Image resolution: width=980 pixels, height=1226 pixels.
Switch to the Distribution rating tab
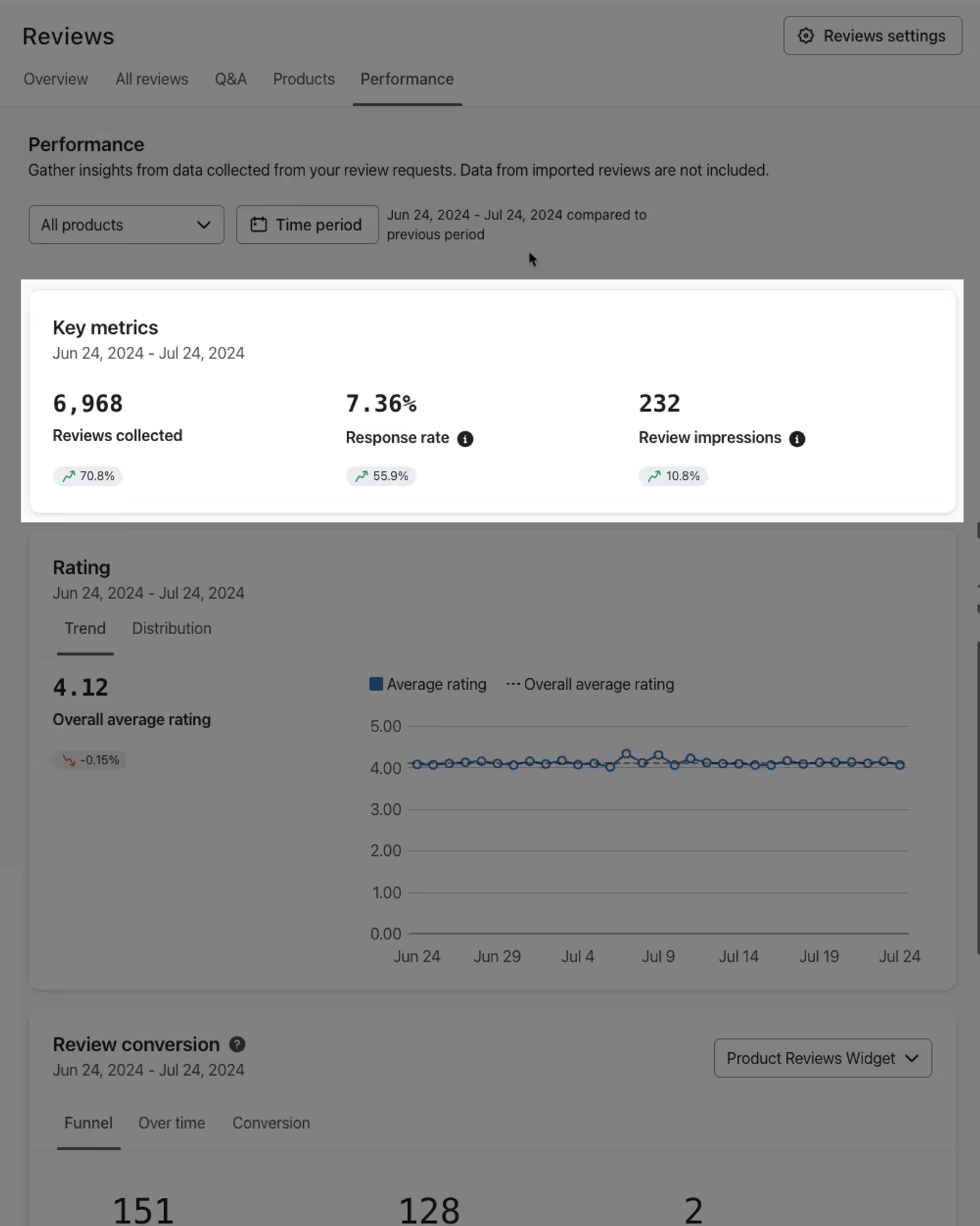172,629
